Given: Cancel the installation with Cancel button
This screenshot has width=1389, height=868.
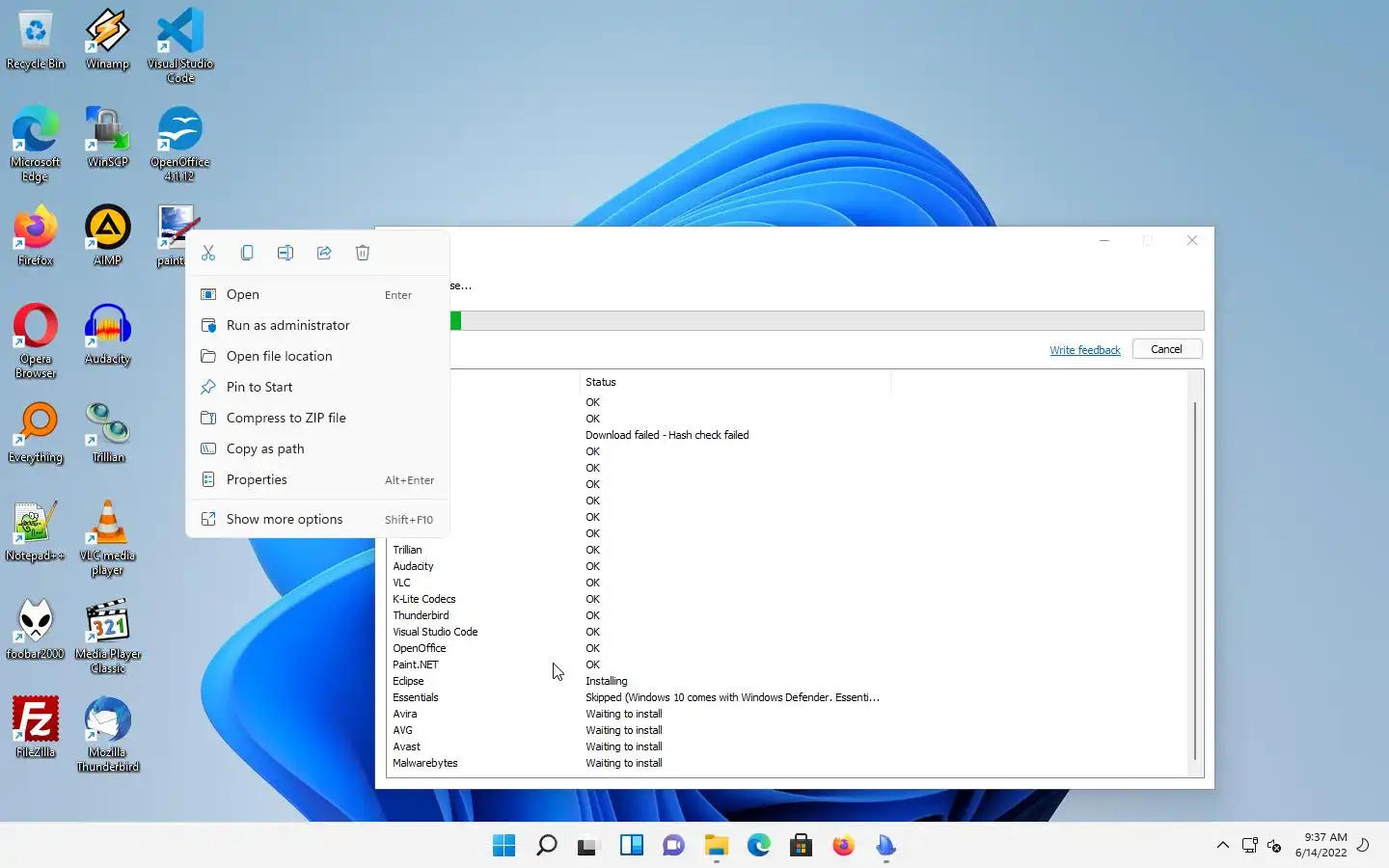Looking at the screenshot, I should [x=1166, y=349].
